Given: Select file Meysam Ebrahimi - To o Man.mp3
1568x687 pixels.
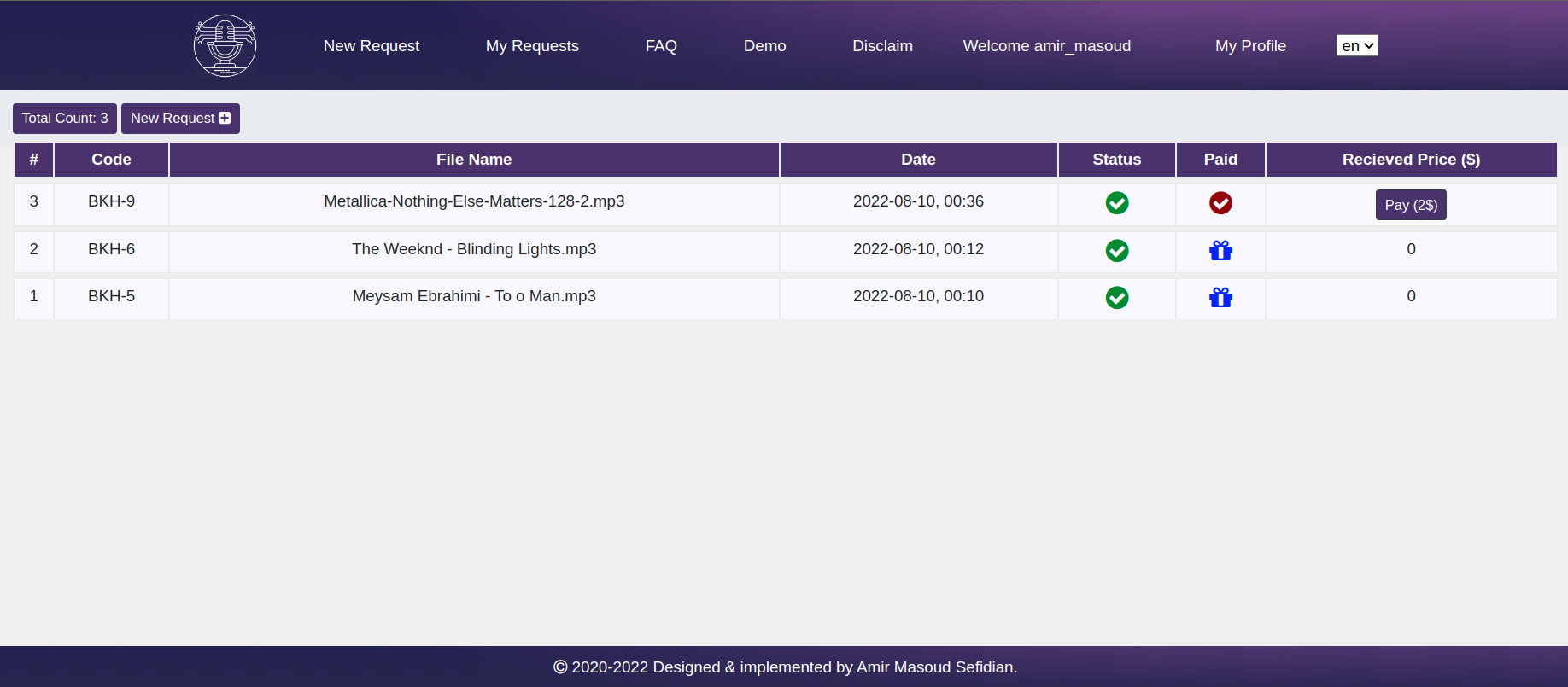Looking at the screenshot, I should (474, 296).
